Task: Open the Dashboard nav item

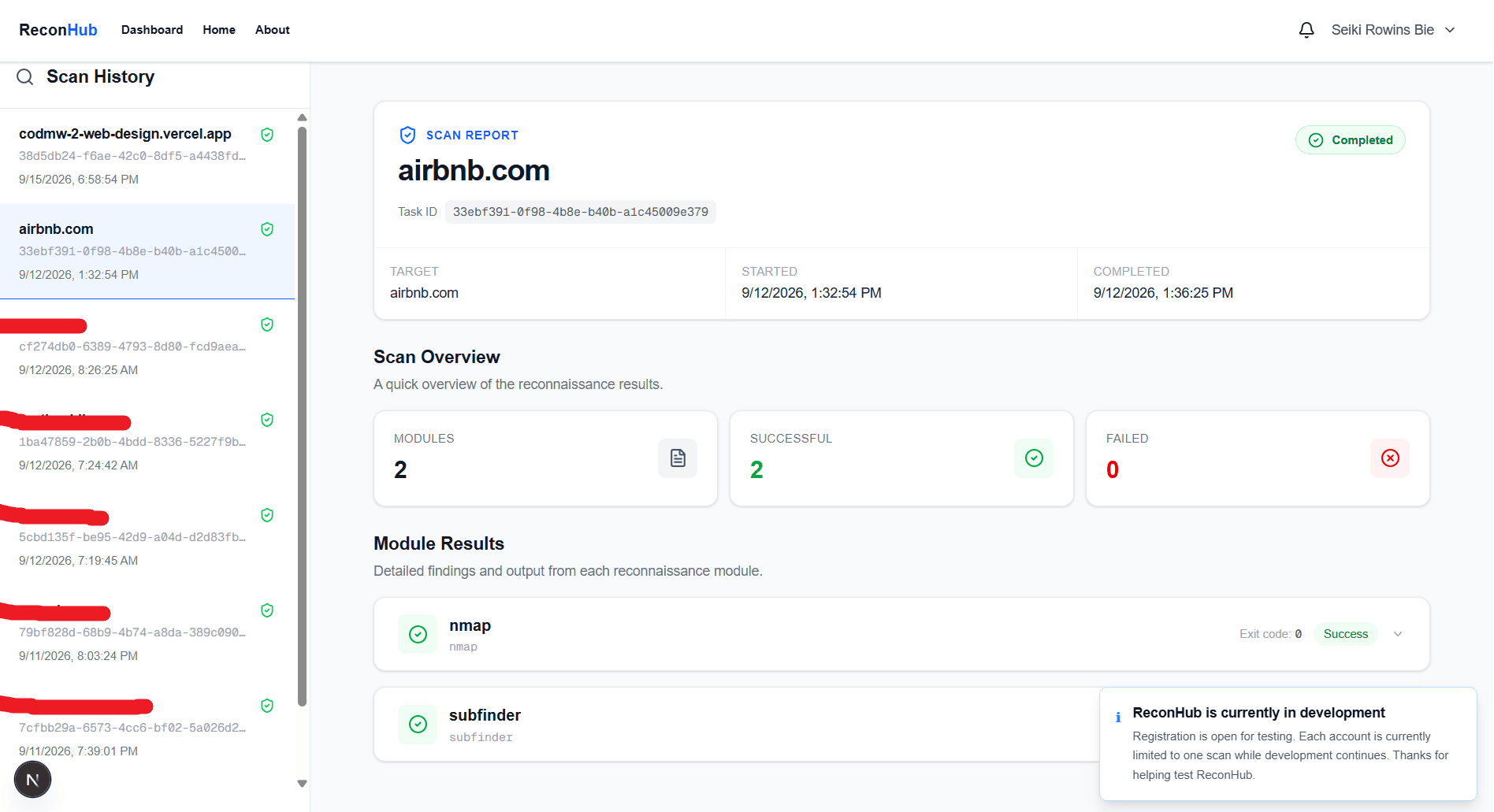Action: pyautogui.click(x=152, y=30)
